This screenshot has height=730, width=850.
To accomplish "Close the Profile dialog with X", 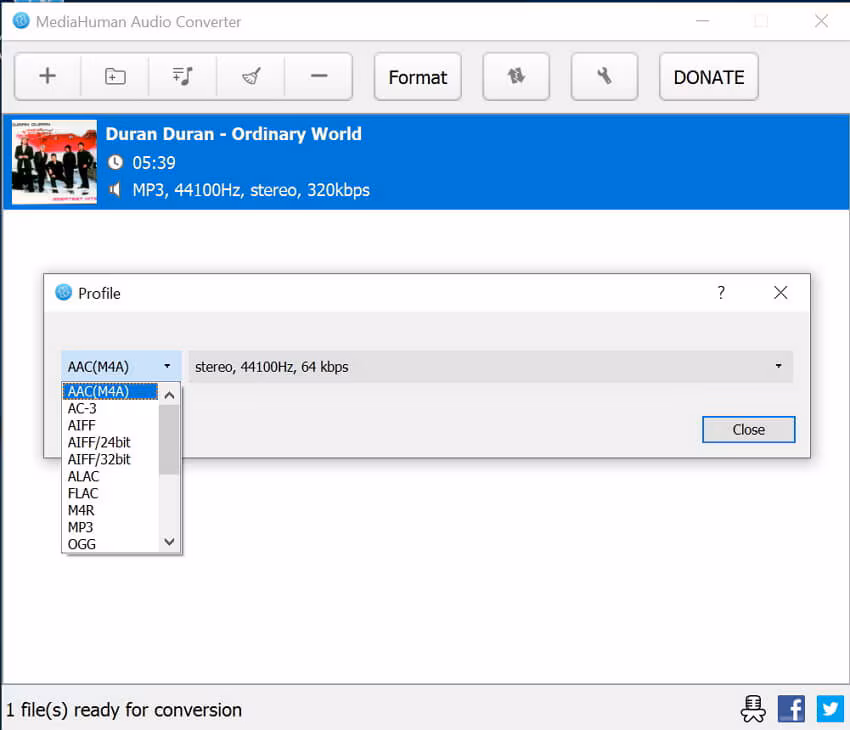I will pos(781,293).
